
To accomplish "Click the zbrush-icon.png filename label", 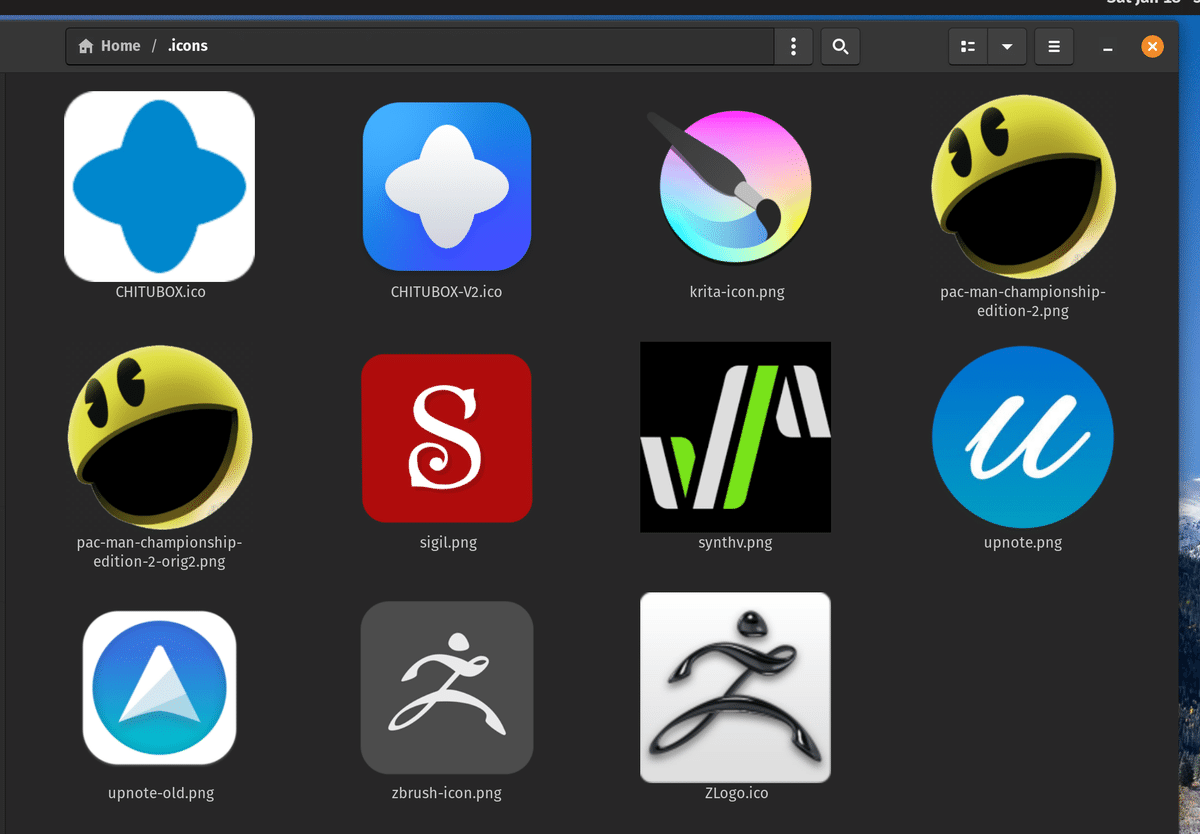I will [x=446, y=794].
